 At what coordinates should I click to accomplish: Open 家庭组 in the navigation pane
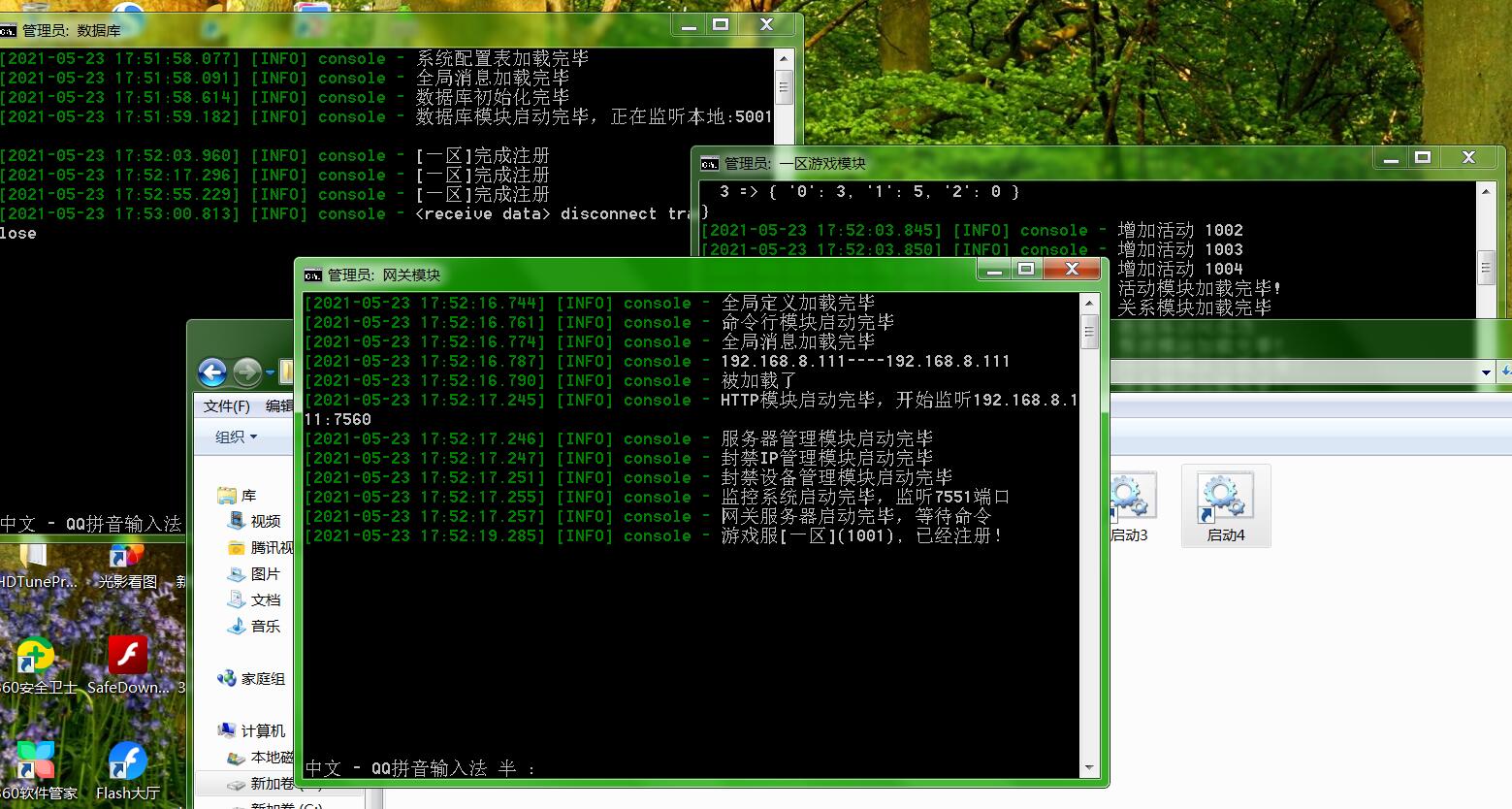point(262,678)
